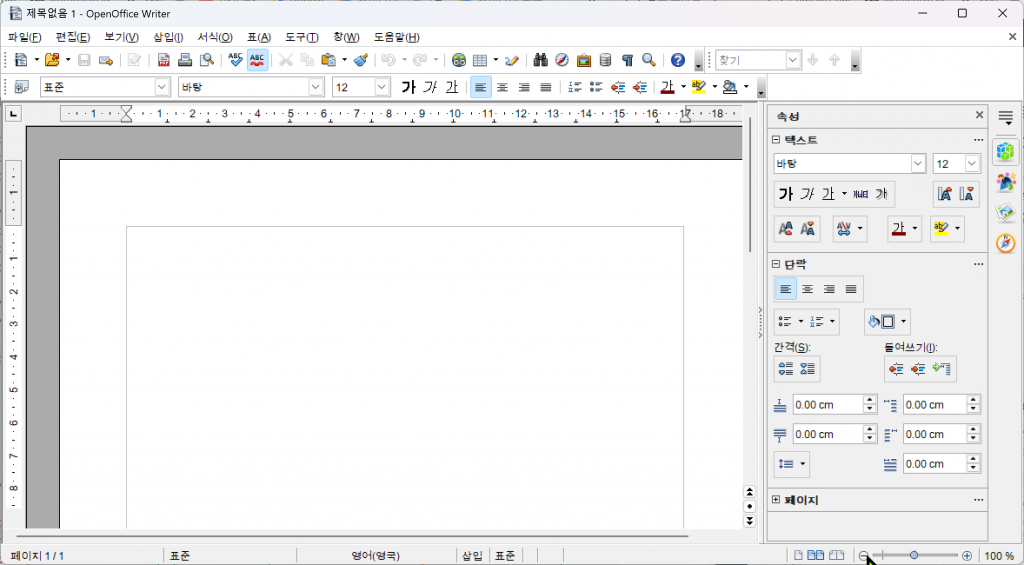Increase above paragraph spacing value

click(x=869, y=400)
